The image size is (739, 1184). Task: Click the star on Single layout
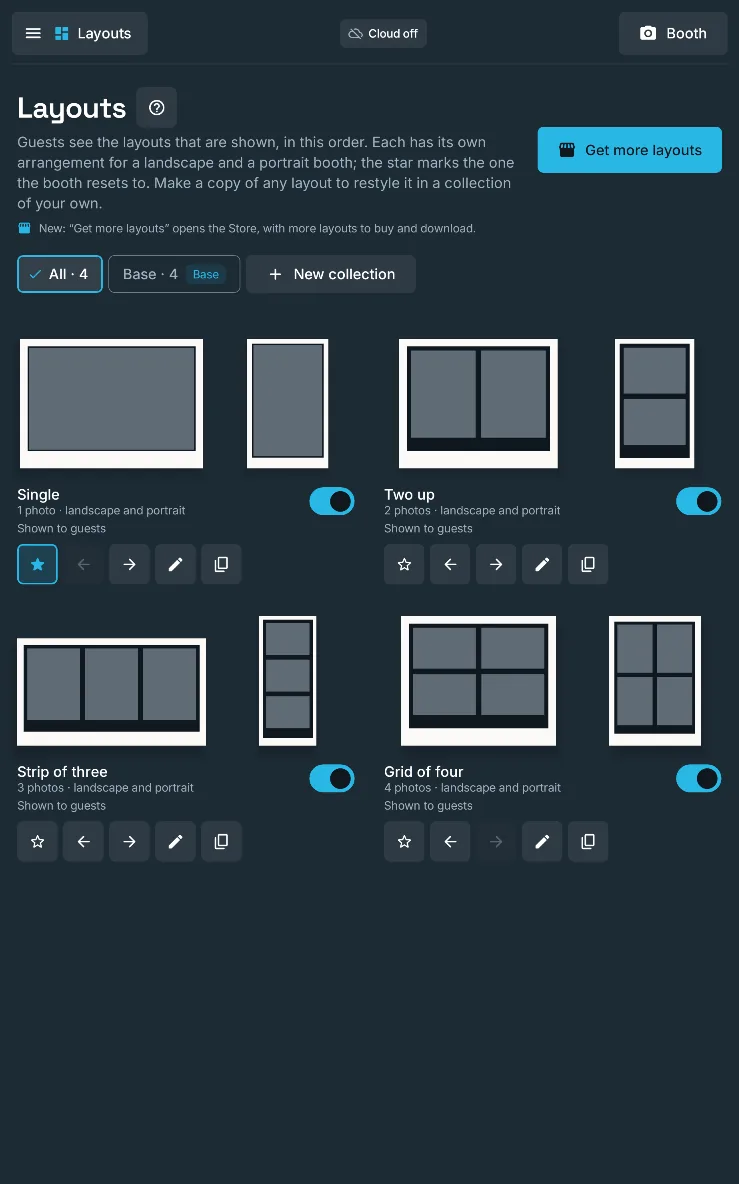[38, 564]
